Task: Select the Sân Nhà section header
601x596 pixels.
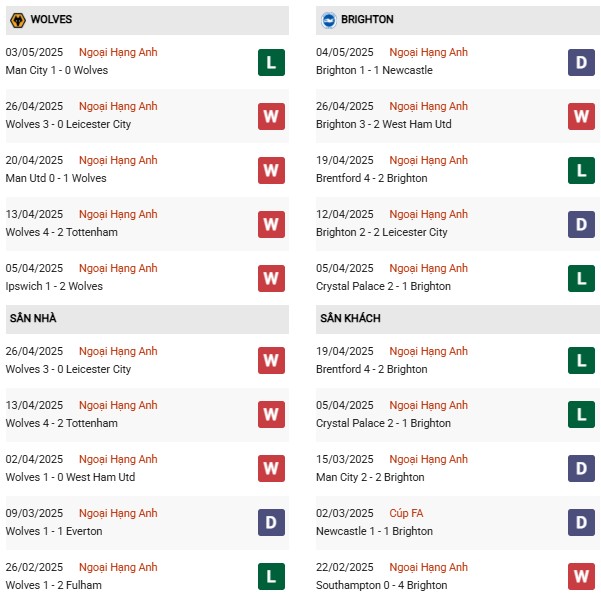Action: [34, 319]
